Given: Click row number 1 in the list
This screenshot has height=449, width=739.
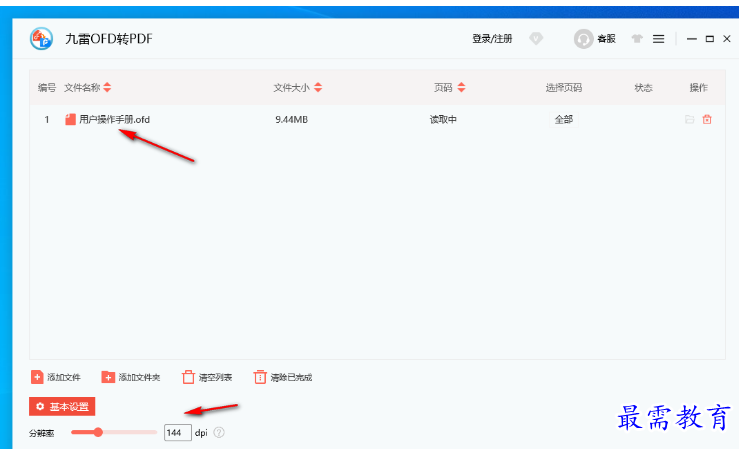Looking at the screenshot, I should click(47, 120).
